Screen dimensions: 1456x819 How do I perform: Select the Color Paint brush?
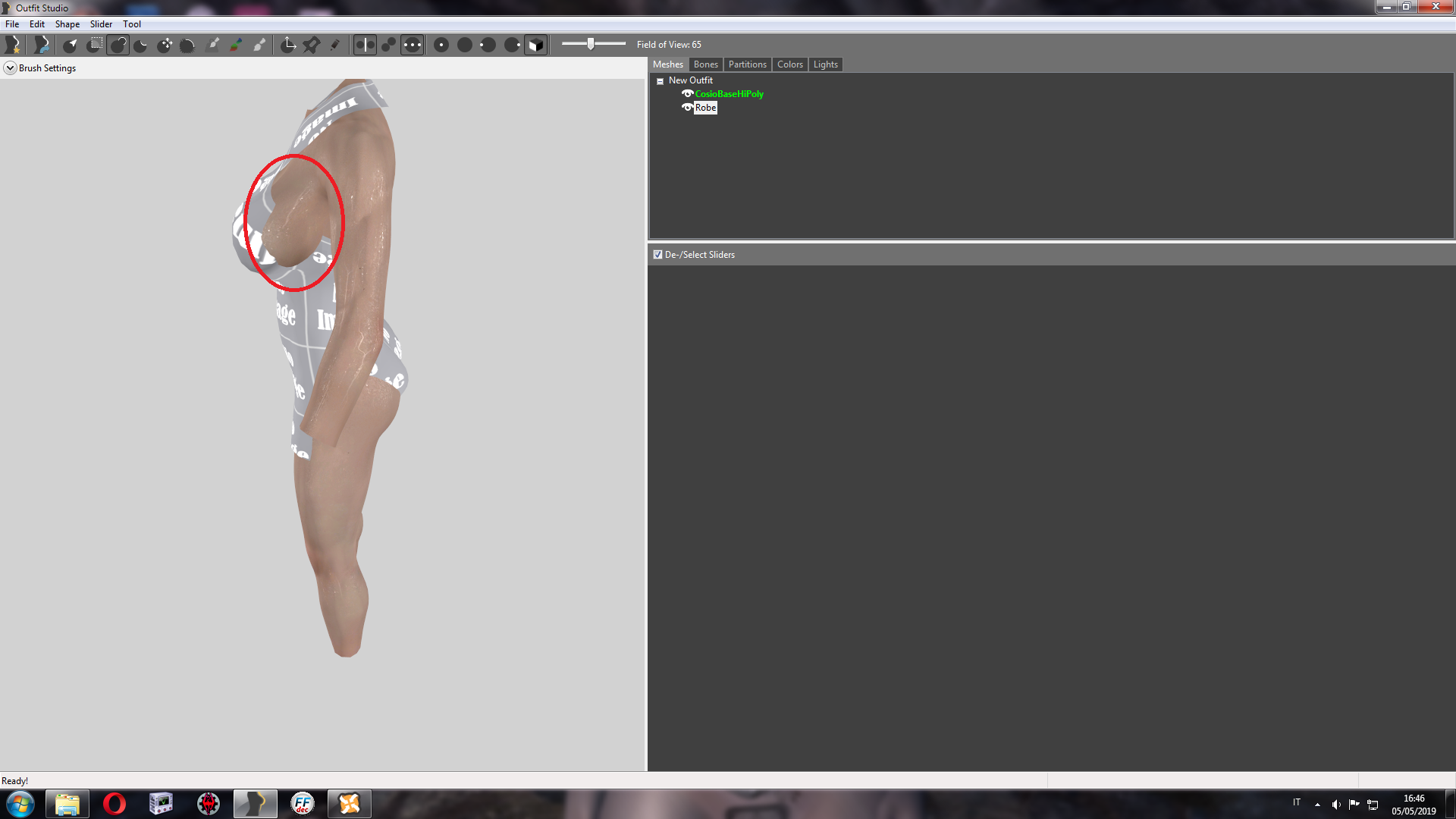pos(237,45)
